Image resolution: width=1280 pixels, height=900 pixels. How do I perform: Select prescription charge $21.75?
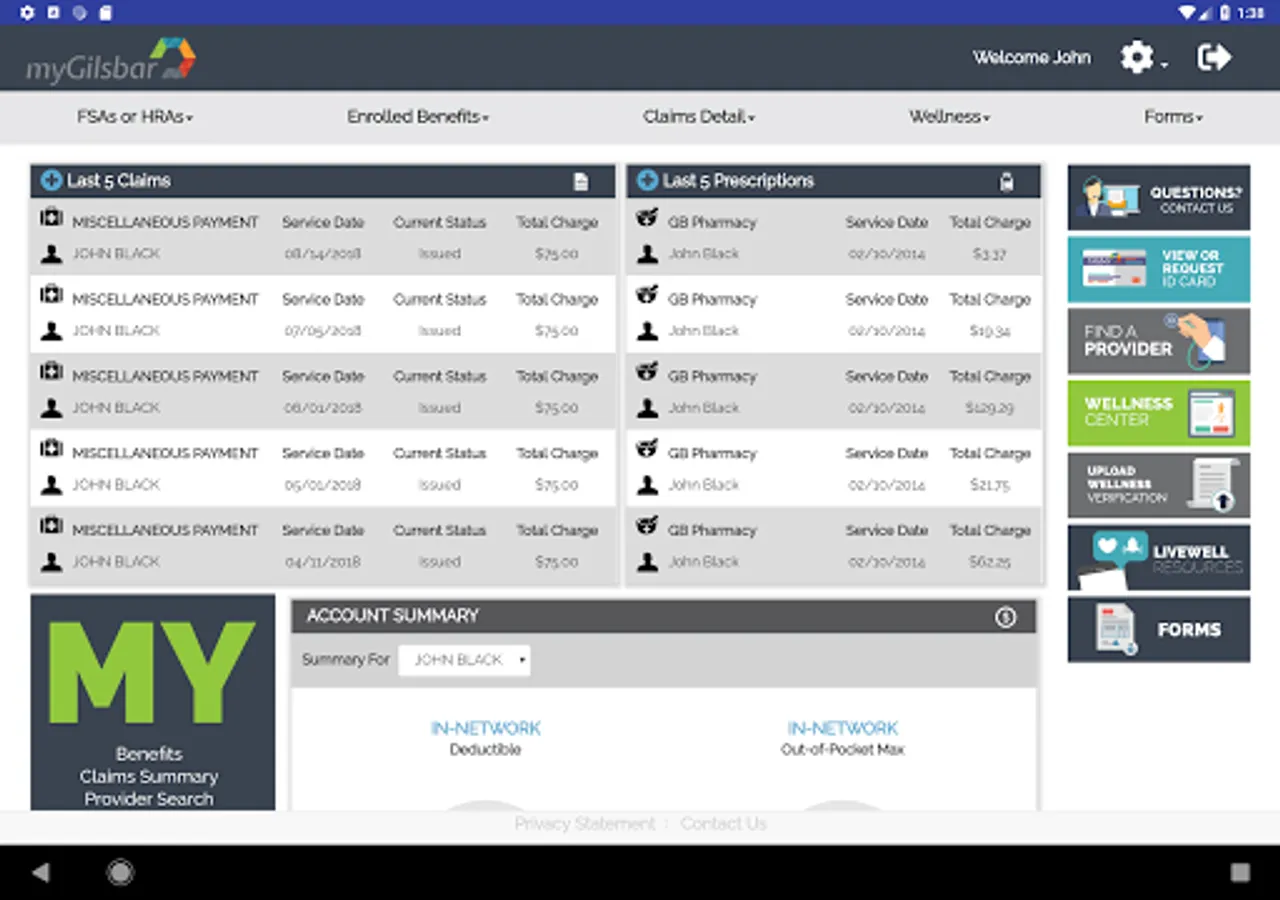989,485
